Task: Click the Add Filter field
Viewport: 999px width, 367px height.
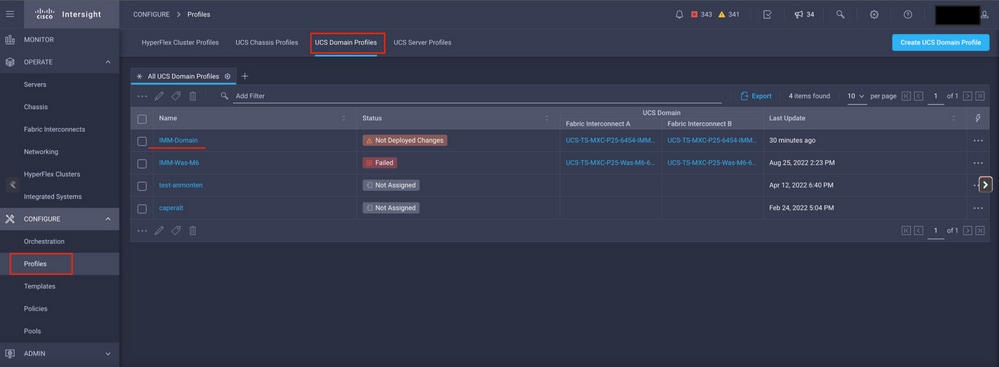Action: (478, 96)
